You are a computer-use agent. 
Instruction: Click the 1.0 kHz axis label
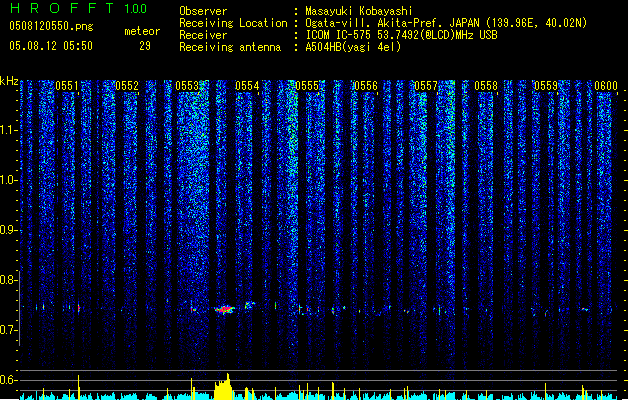(x=9, y=180)
